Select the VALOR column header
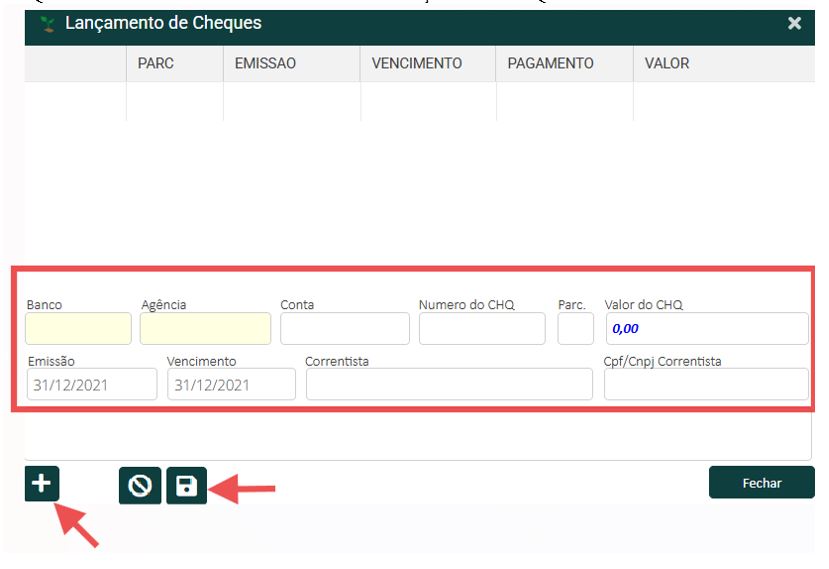 [667, 63]
